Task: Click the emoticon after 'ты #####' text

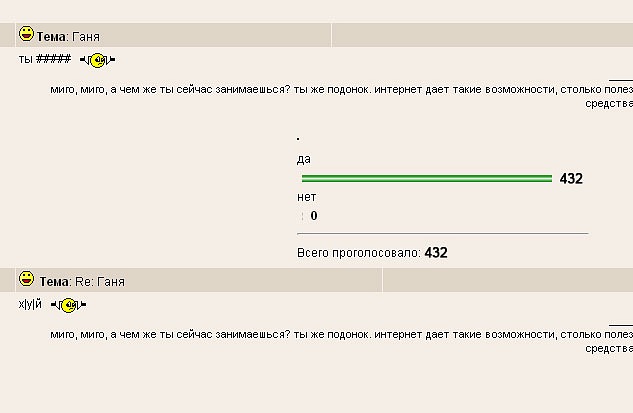Action: [x=97, y=60]
